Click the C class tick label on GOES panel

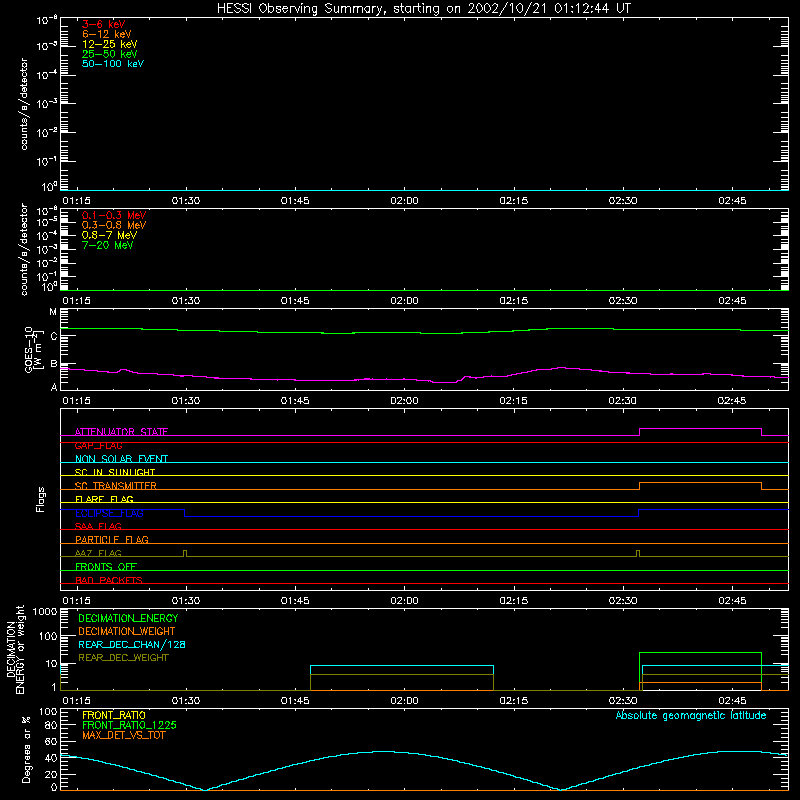[54, 337]
